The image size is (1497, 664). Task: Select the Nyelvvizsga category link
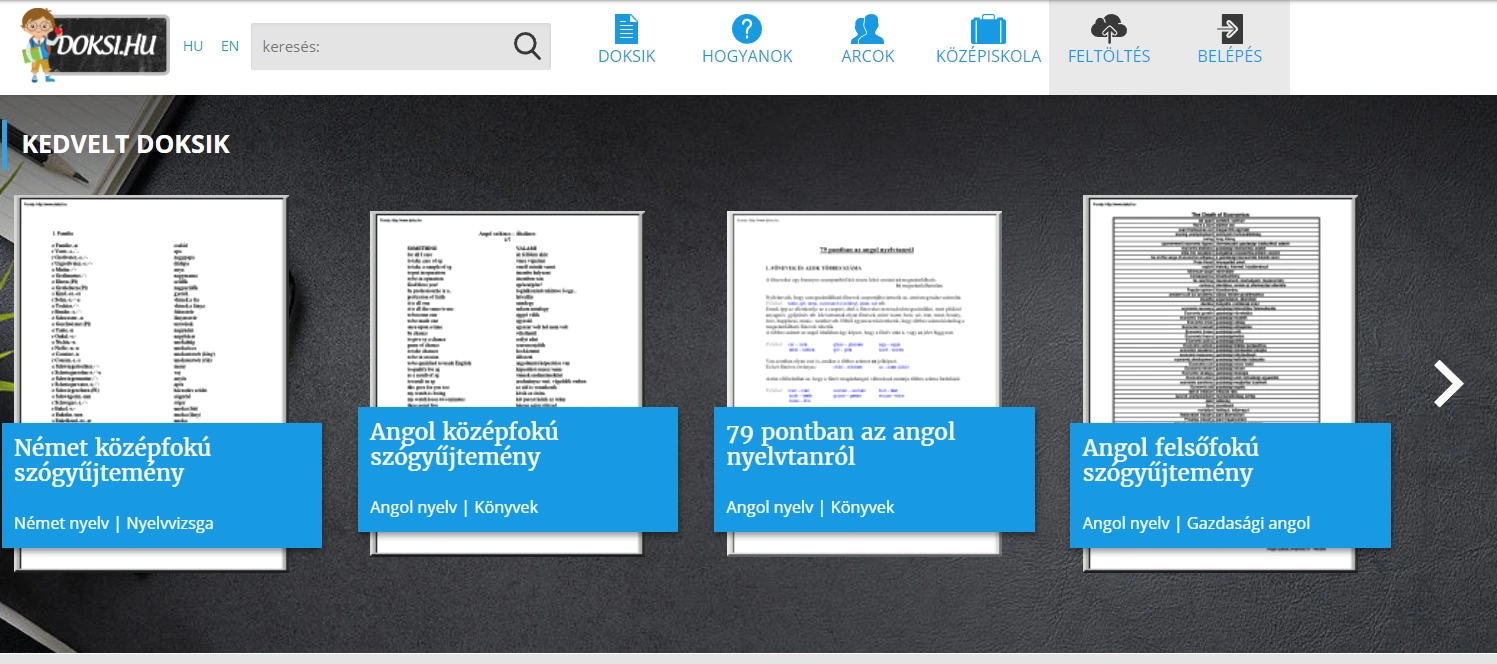[169, 523]
